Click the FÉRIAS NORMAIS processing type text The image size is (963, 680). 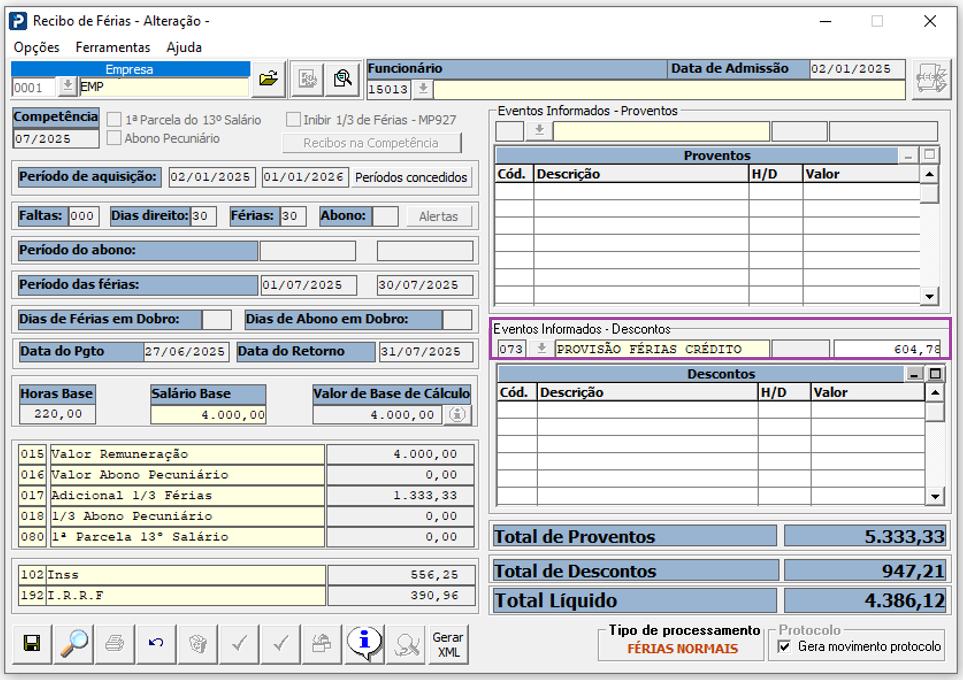[x=682, y=649]
